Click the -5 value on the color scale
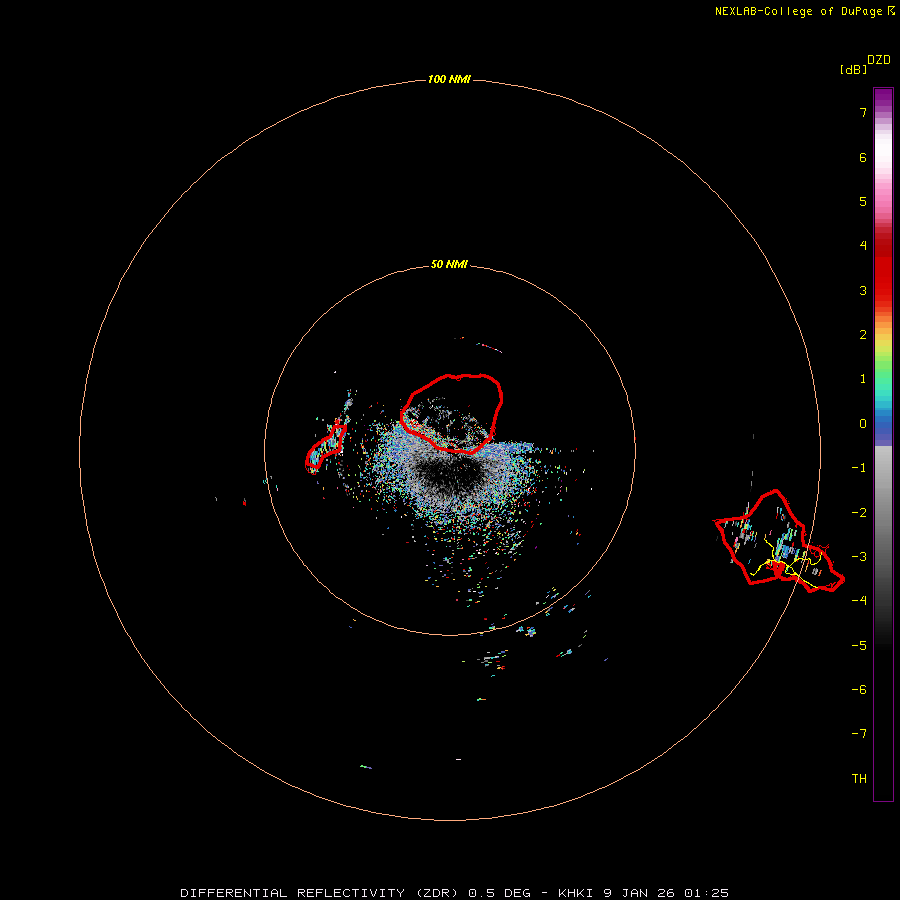 point(859,646)
